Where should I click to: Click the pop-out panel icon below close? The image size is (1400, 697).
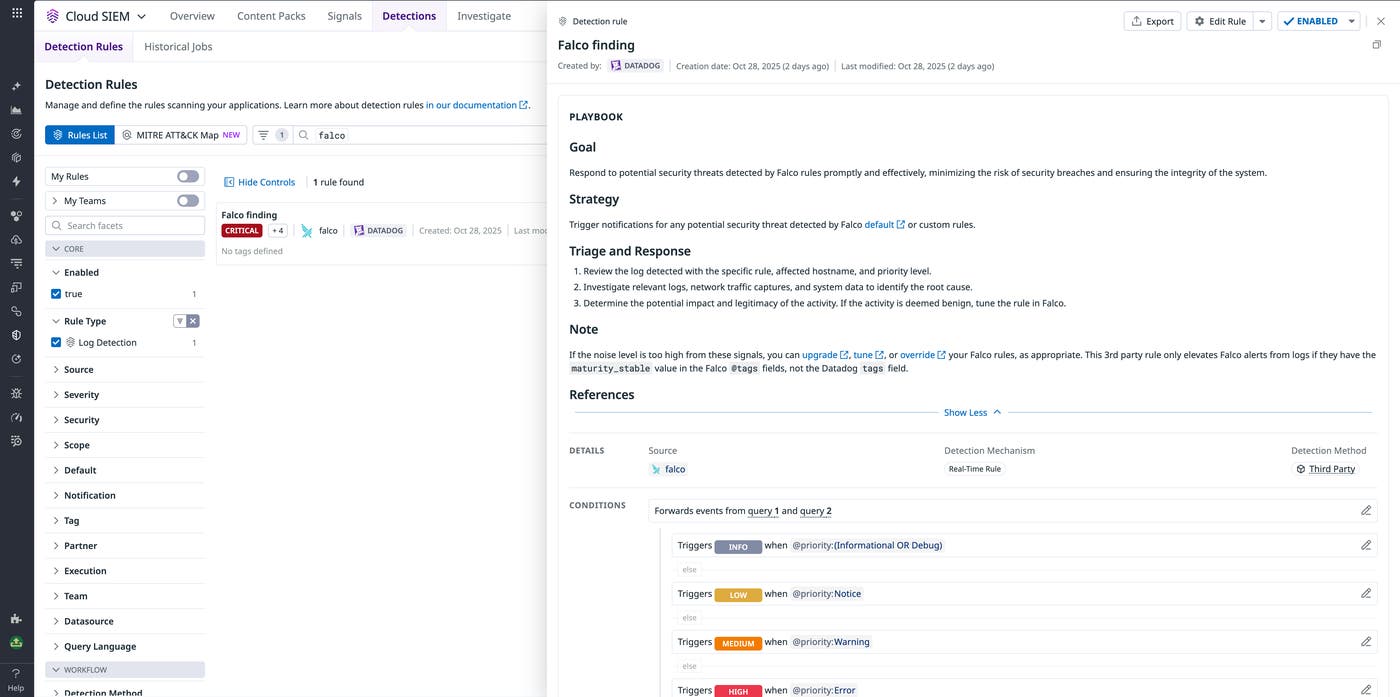click(1377, 45)
